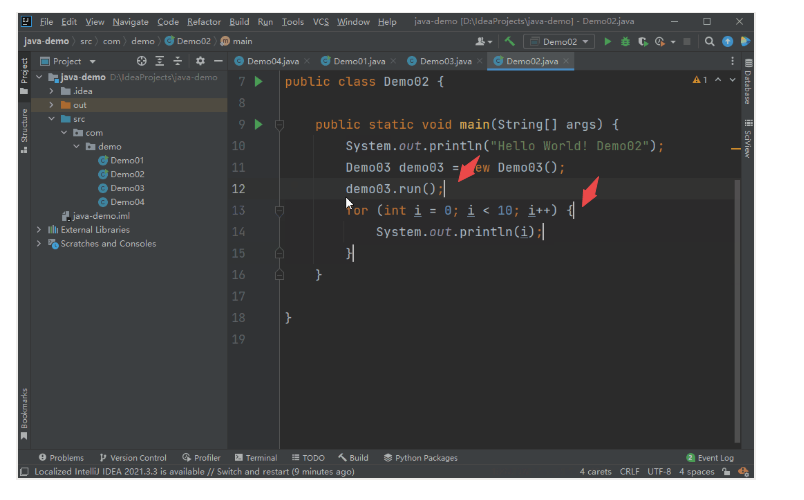Toggle the Project side tool window
This screenshot has width=804, height=500.
pos(24,76)
